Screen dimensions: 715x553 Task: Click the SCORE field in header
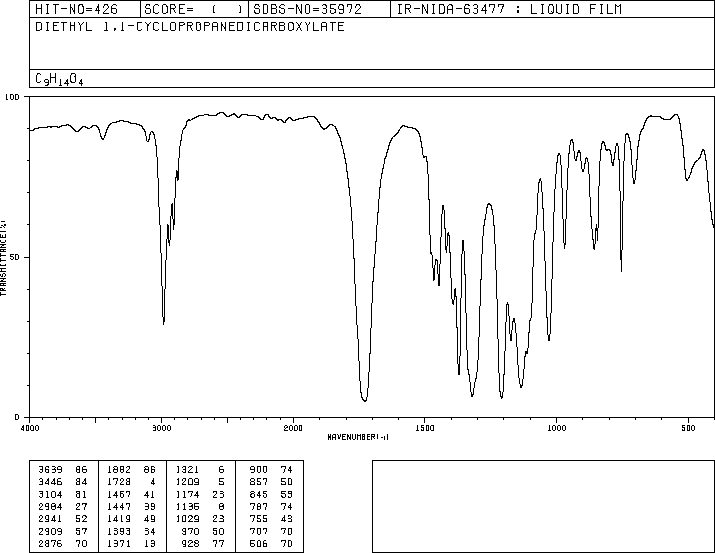[194, 9]
